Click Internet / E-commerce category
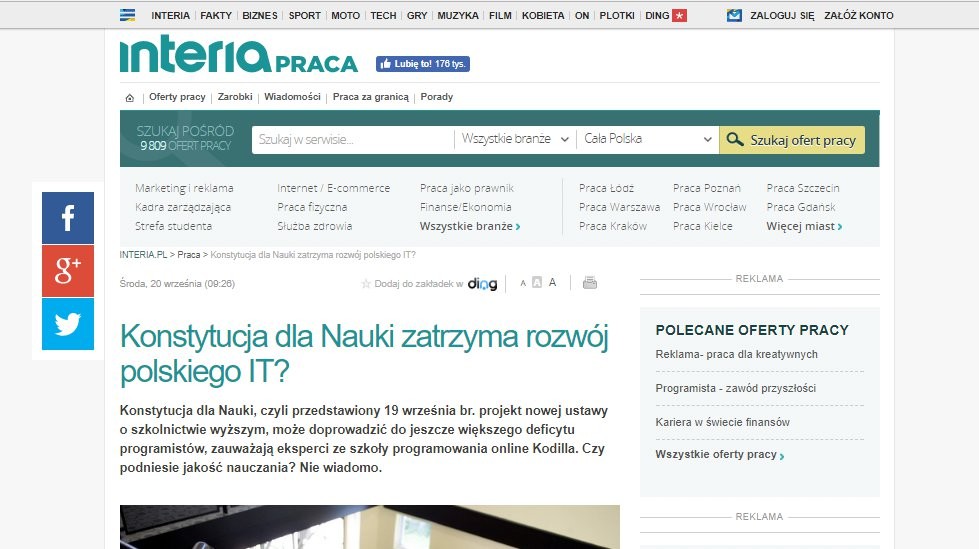This screenshot has height=549, width=979. 333,188
